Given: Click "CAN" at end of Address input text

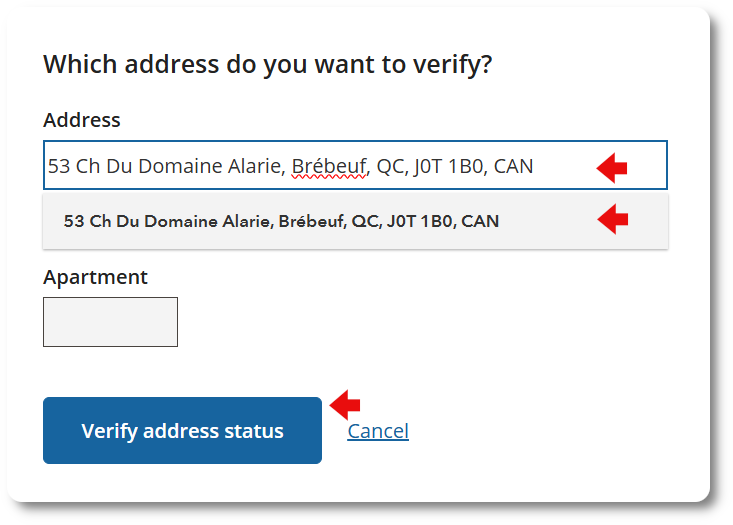Looking at the screenshot, I should tap(513, 166).
